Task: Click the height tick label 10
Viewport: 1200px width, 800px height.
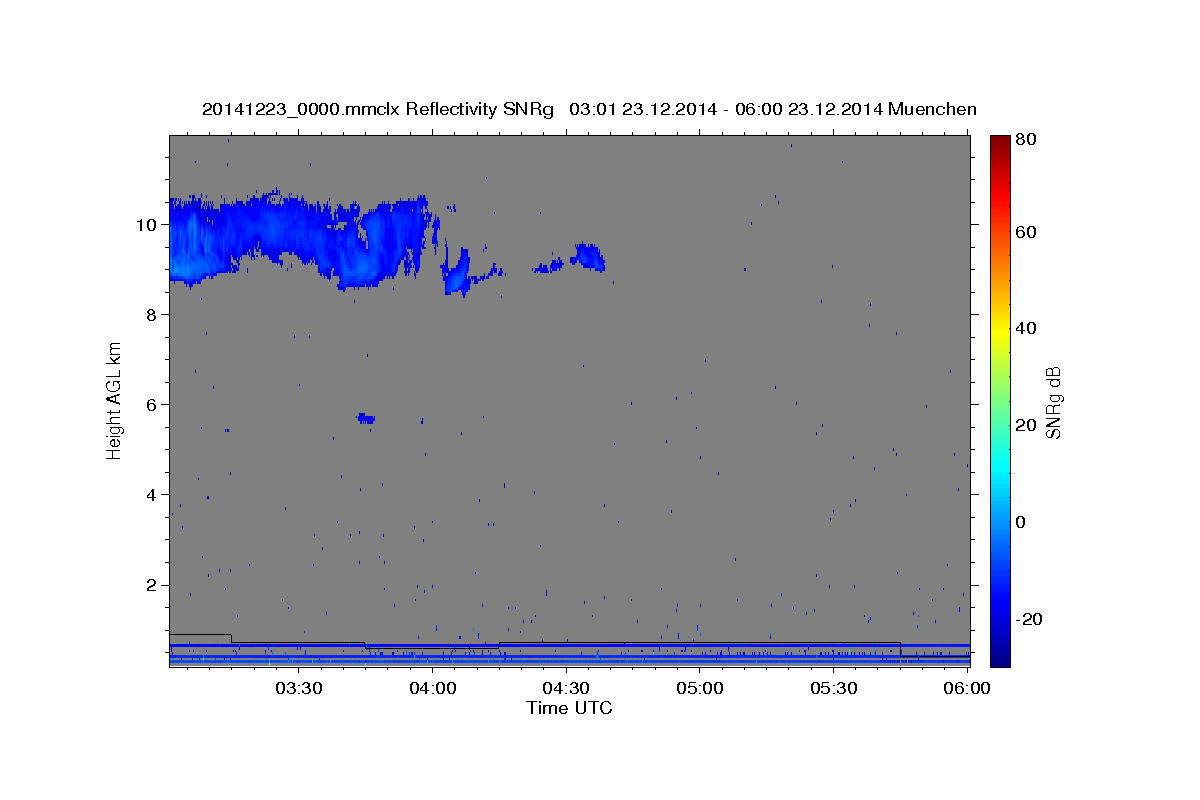Action: point(147,224)
